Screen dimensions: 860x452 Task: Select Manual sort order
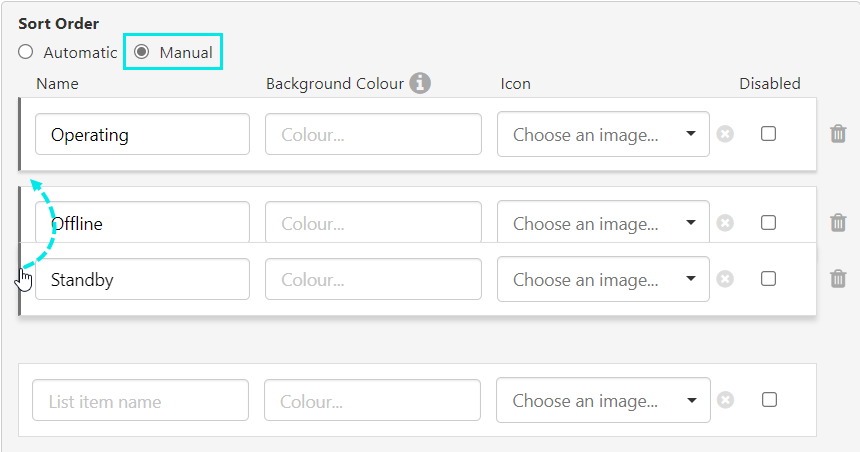click(x=142, y=52)
